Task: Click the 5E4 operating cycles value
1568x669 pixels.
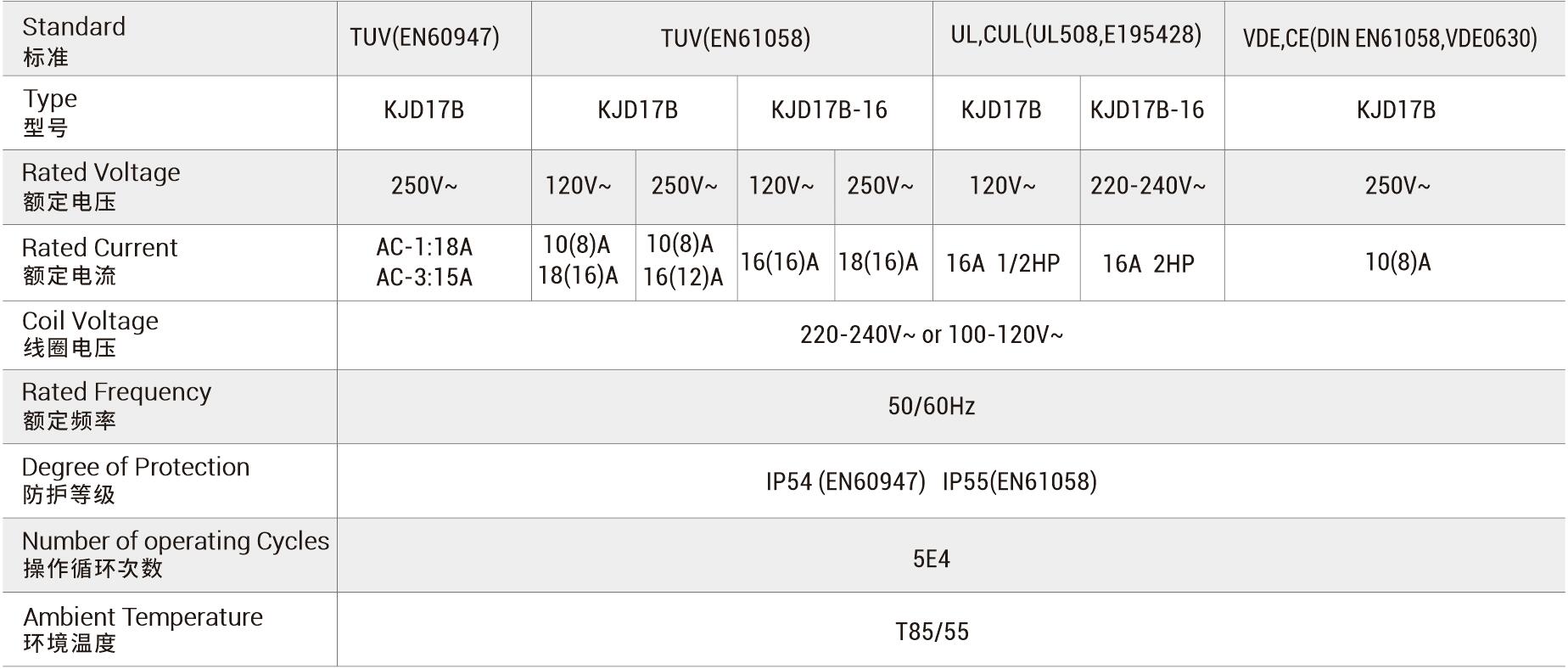Action: (x=931, y=559)
